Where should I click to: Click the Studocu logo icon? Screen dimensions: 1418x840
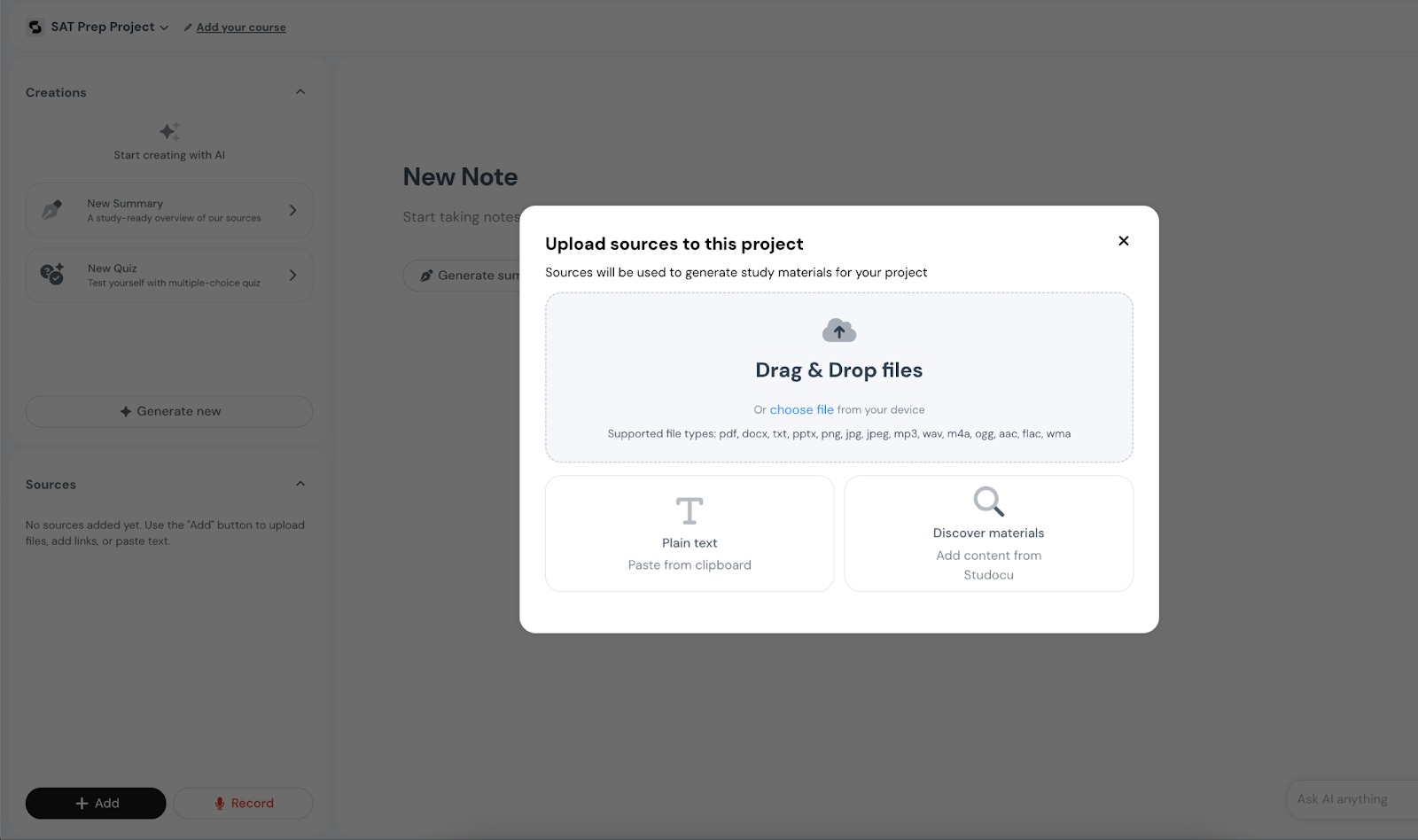[35, 27]
